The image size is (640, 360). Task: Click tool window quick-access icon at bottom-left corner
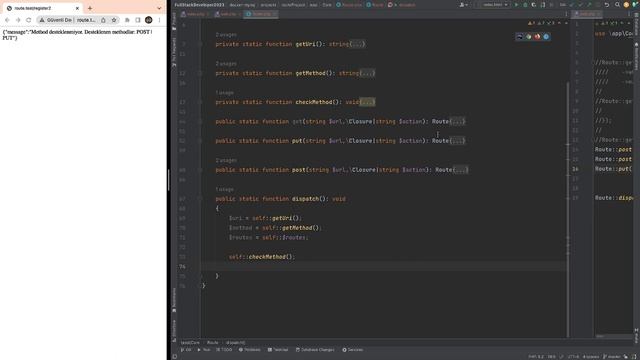click(175, 356)
